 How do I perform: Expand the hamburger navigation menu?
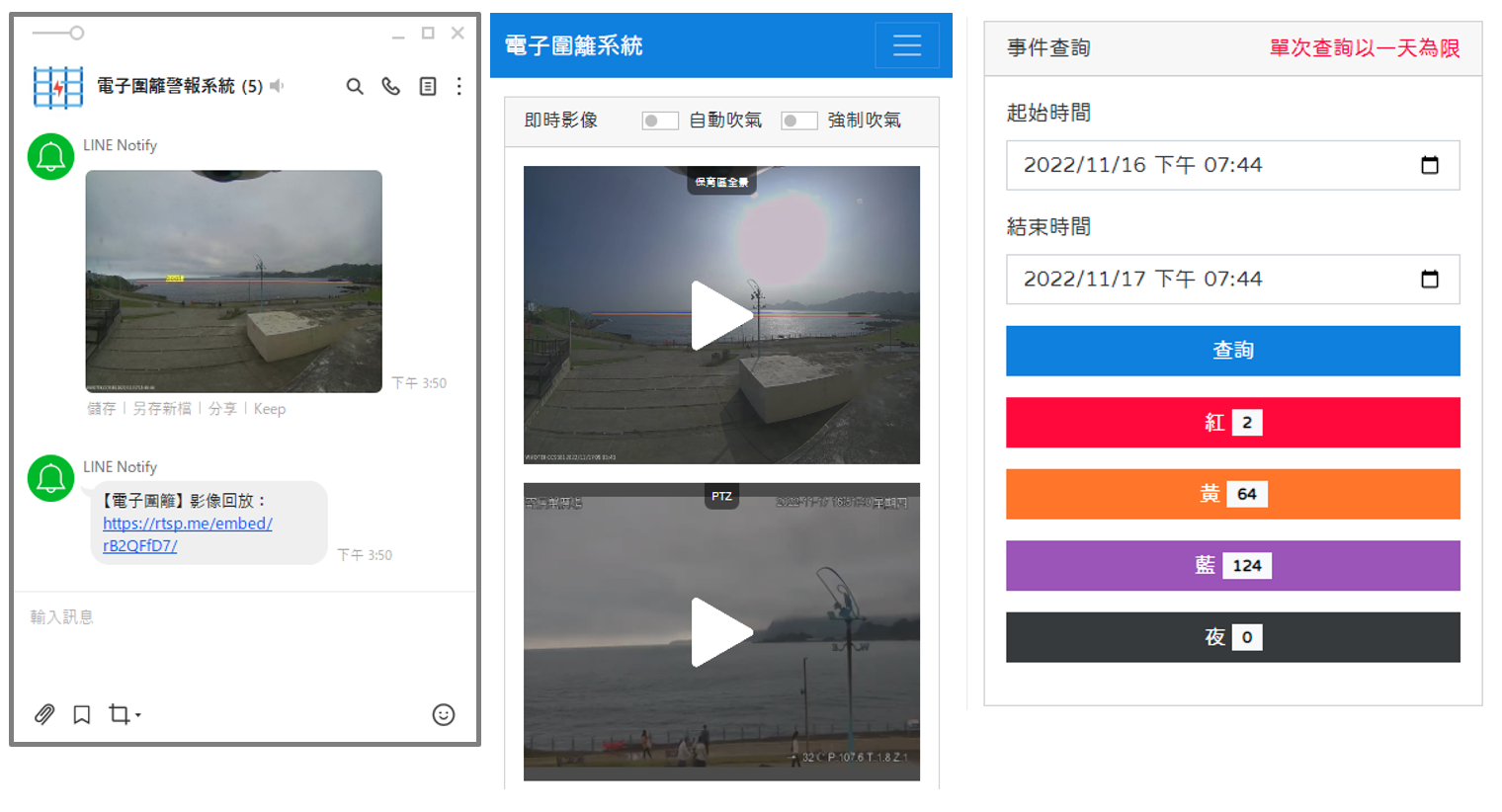coord(906,45)
